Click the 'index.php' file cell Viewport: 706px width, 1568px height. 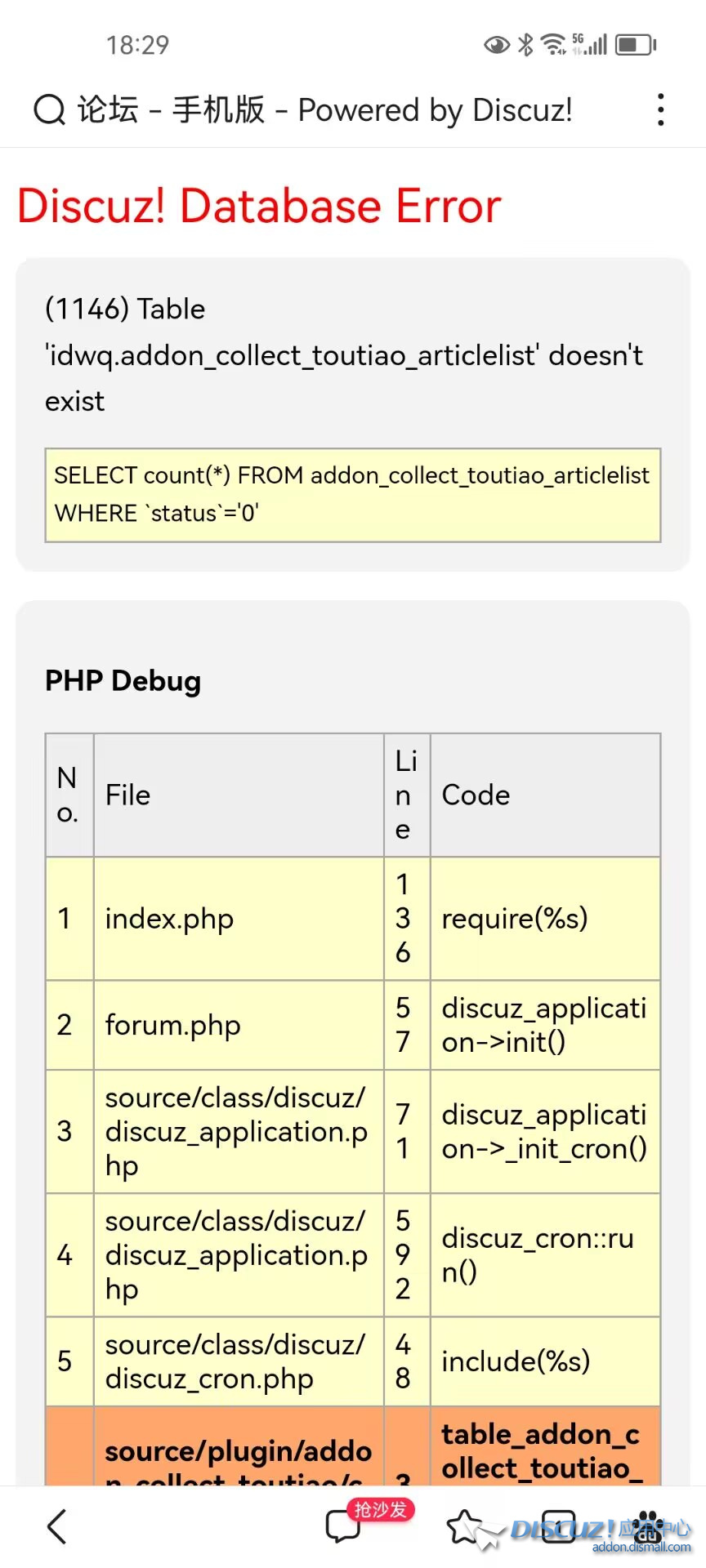click(x=239, y=919)
